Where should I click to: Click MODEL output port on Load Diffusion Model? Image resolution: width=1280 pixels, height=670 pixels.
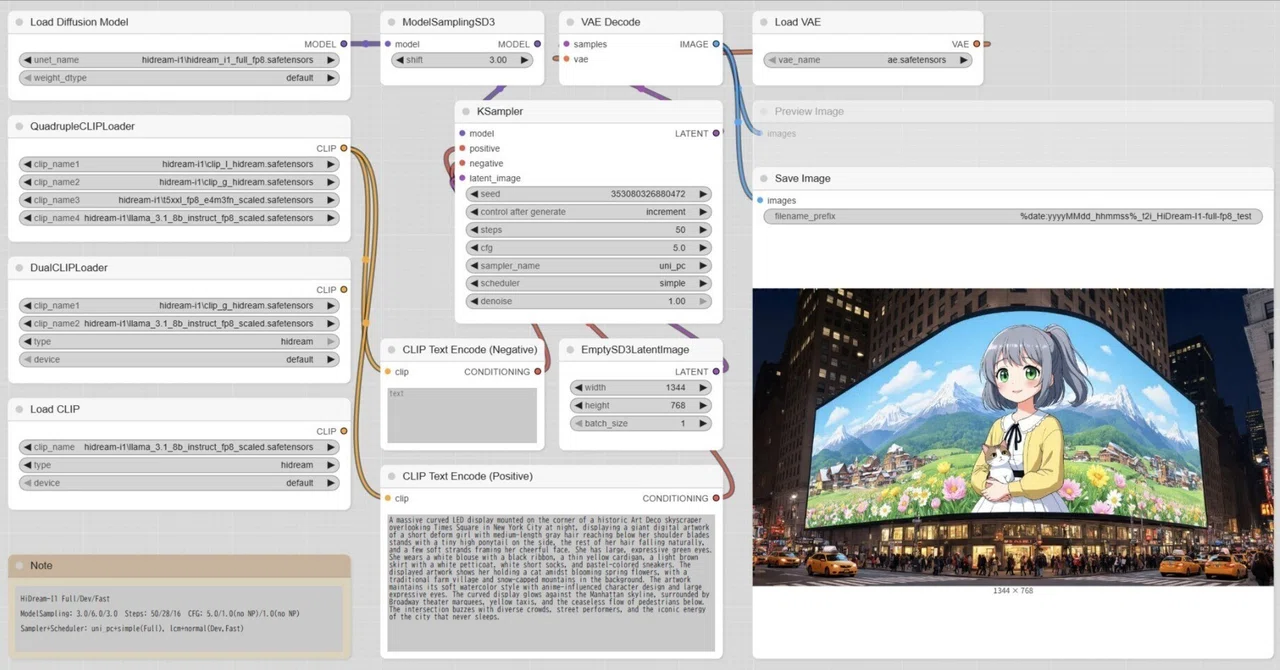pyautogui.click(x=344, y=44)
